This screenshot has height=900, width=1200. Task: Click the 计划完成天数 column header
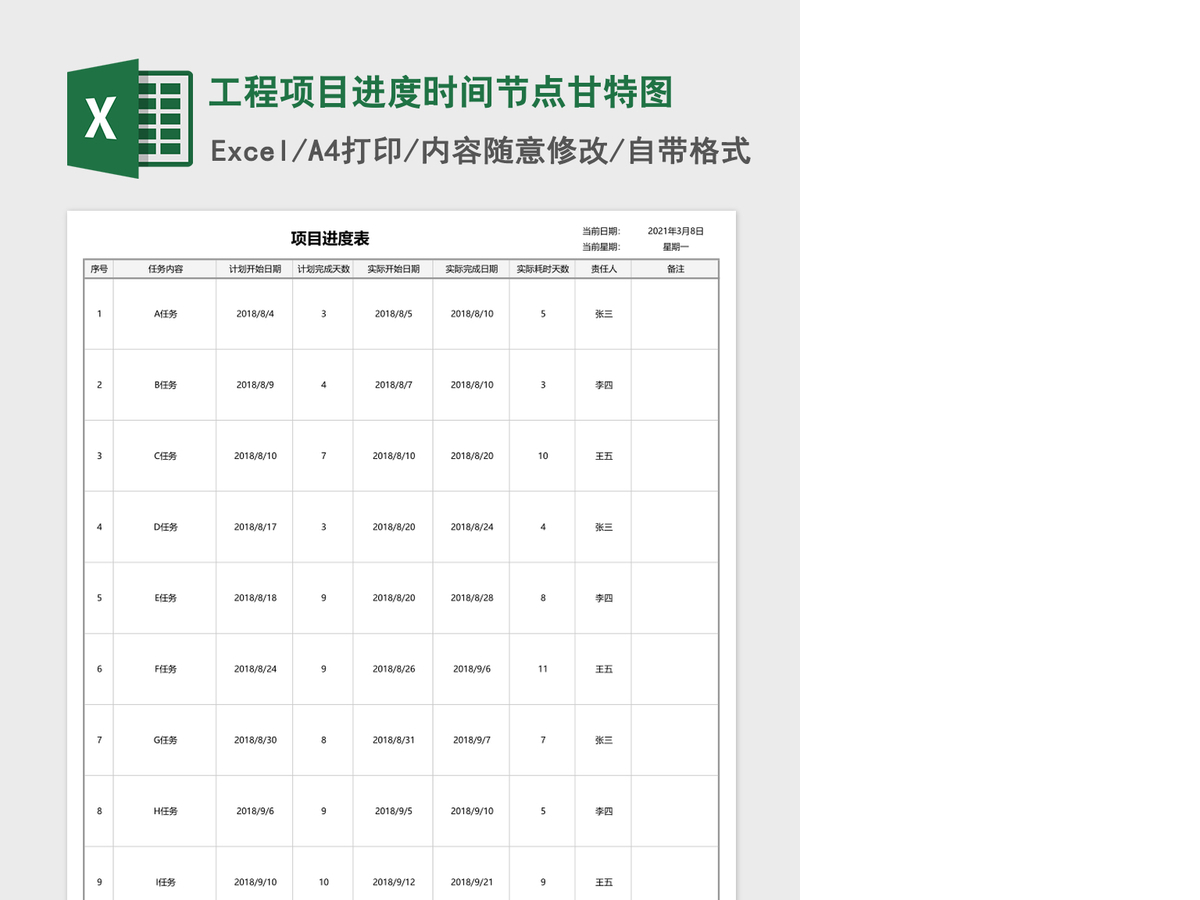323,269
